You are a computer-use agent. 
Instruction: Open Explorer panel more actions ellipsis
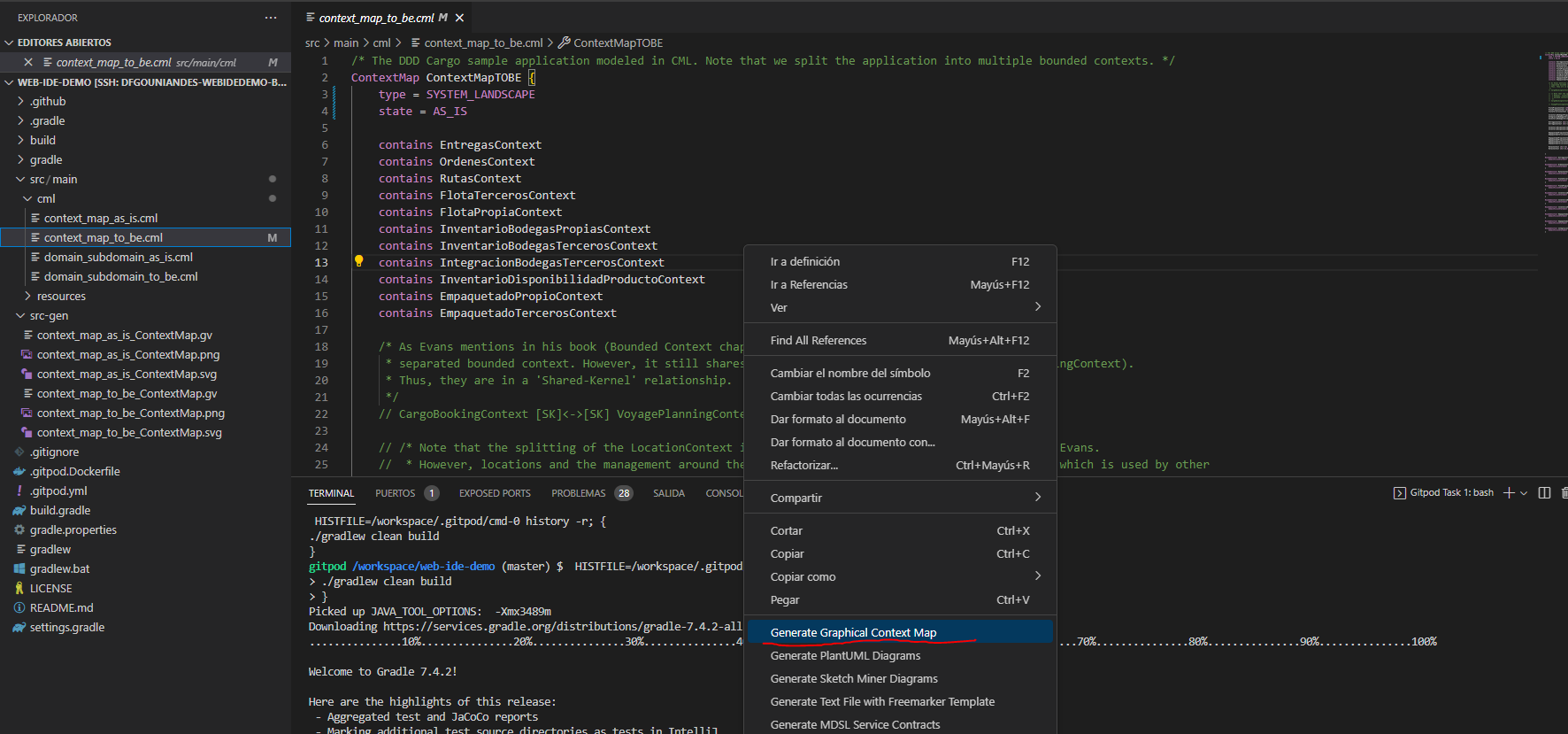tap(271, 18)
